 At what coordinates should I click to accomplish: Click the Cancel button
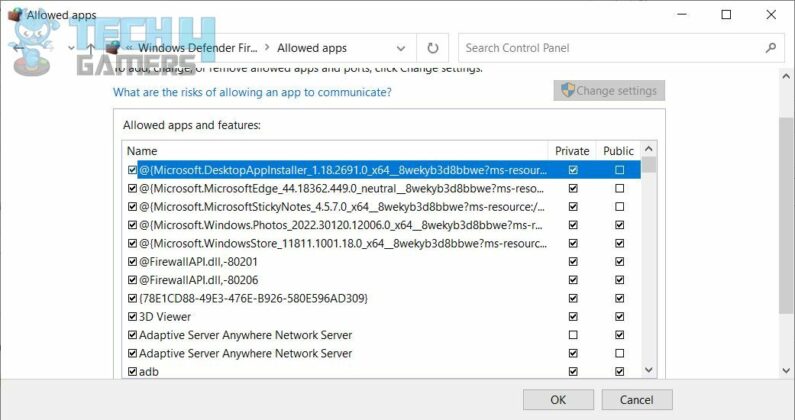click(637, 400)
